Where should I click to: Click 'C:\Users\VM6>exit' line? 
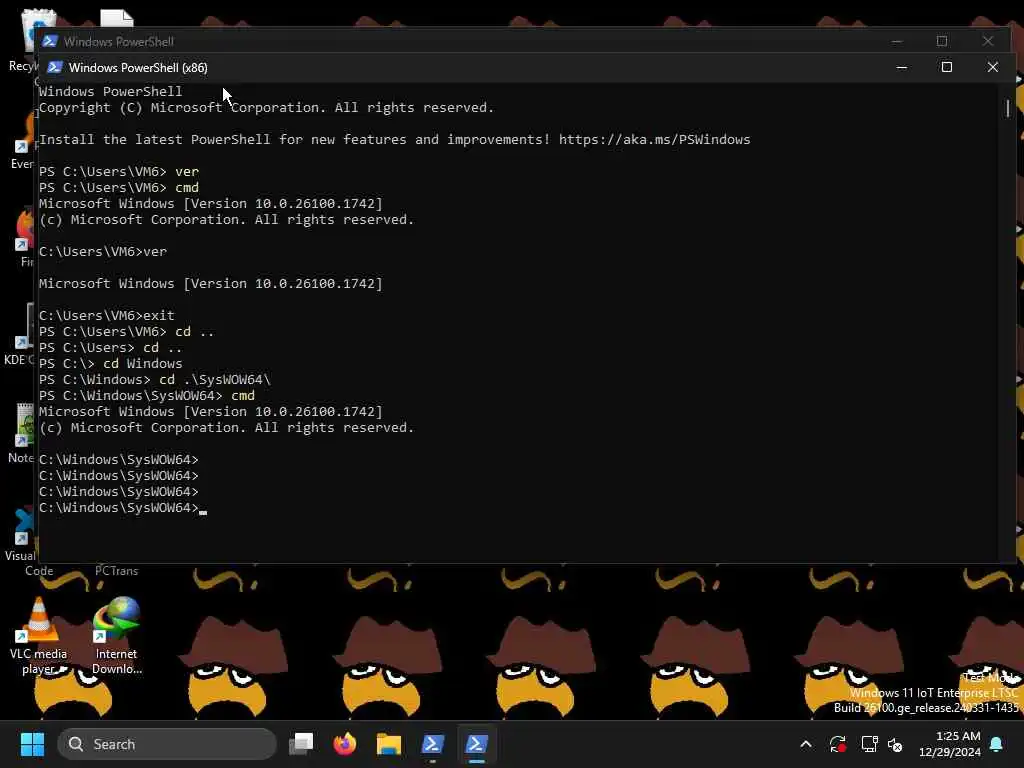click(106, 315)
